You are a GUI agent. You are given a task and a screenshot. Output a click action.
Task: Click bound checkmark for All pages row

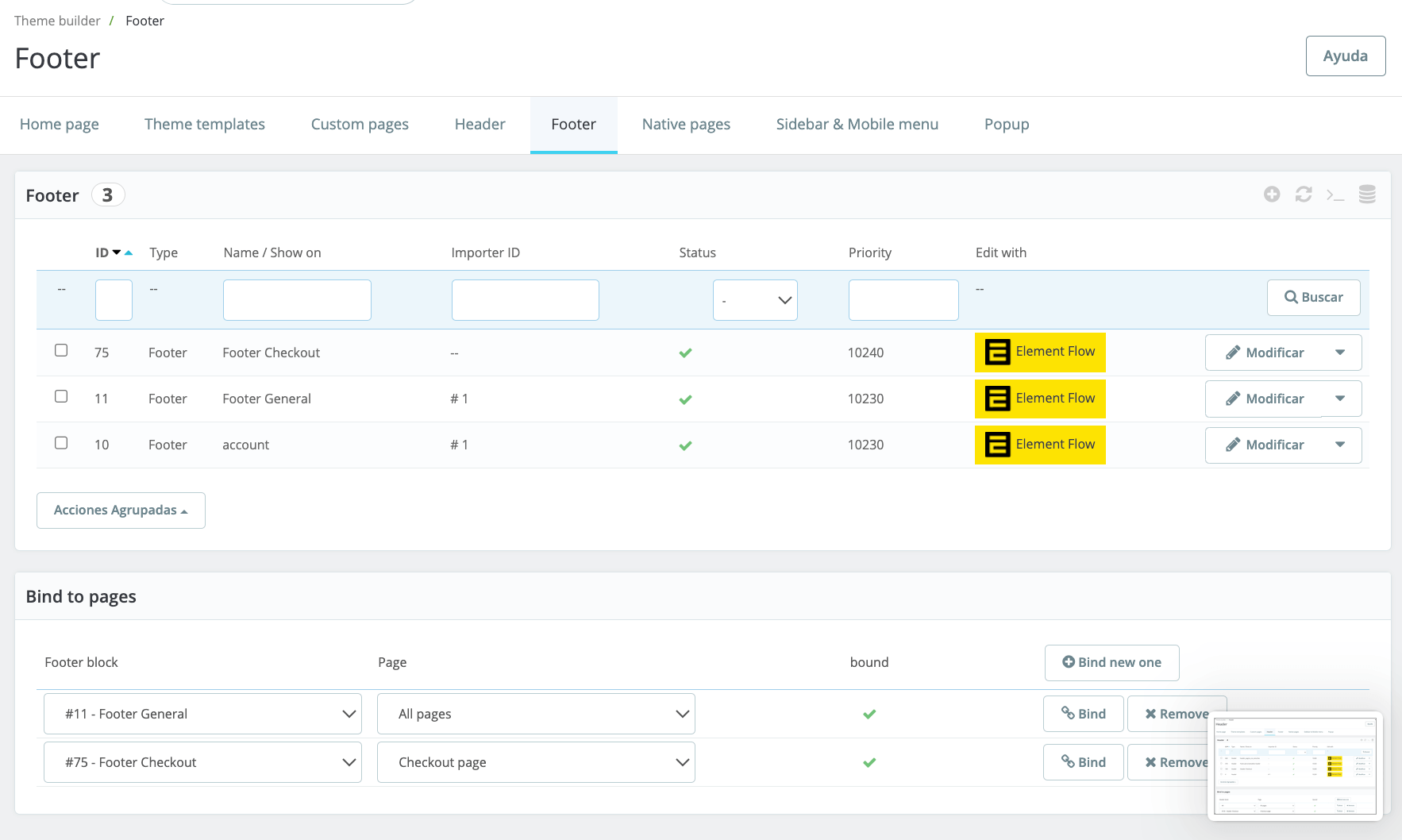[x=869, y=715]
